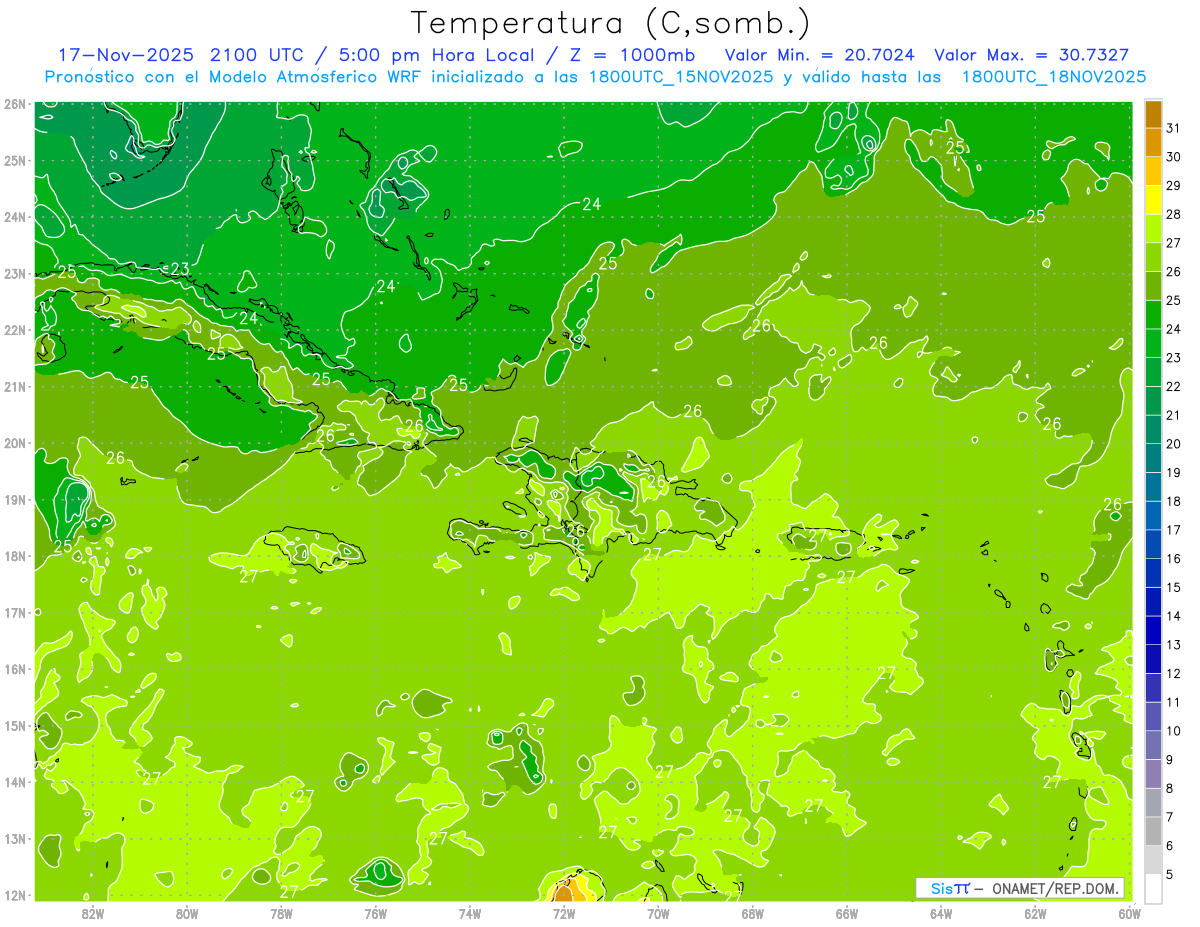This screenshot has width=1200, height=927.
Task: Click the 22N latitude axis label
Action: click(14, 330)
